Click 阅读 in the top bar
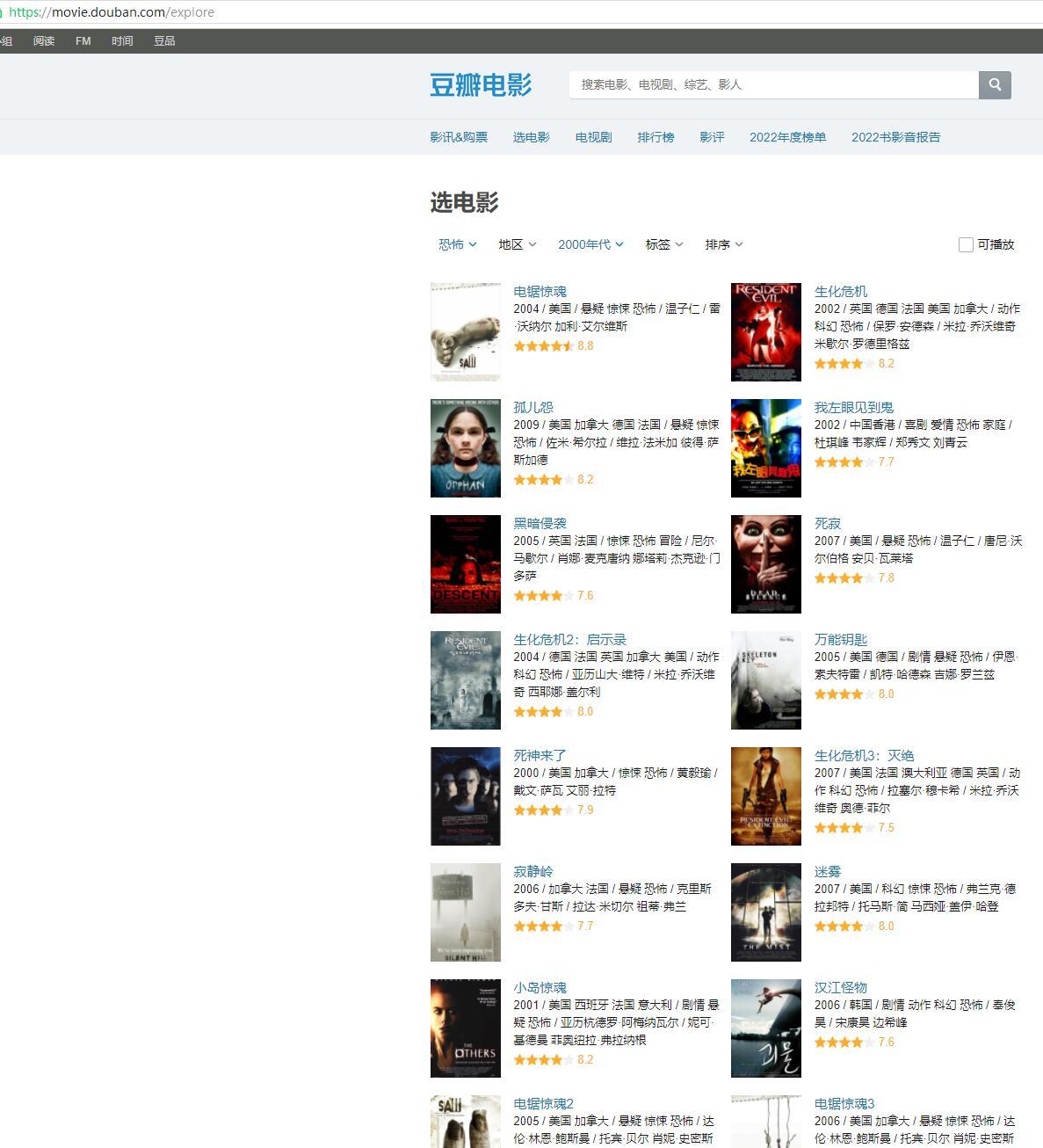The width and height of the screenshot is (1043, 1148). coord(44,41)
